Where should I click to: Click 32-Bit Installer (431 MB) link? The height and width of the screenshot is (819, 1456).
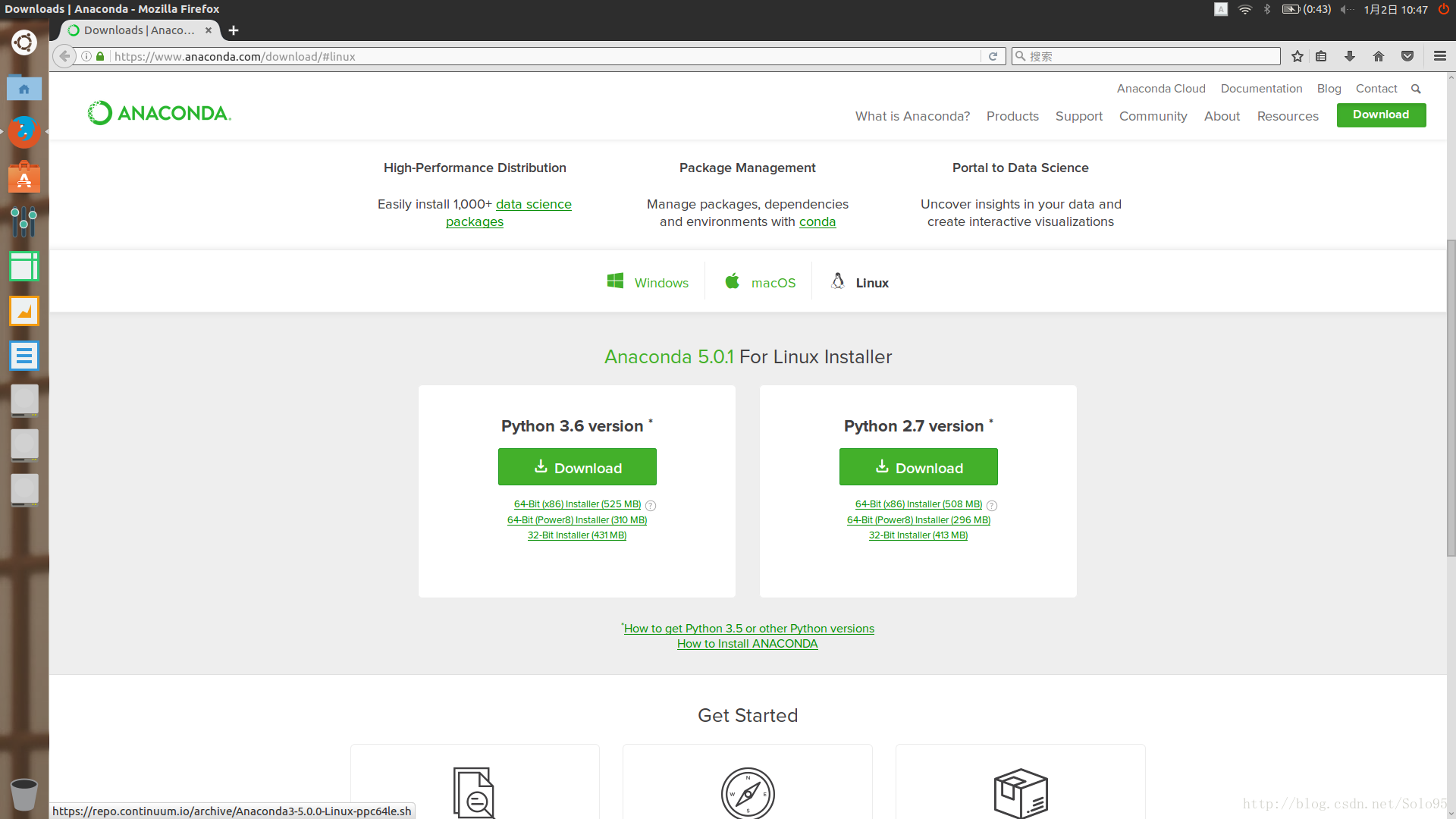point(577,535)
